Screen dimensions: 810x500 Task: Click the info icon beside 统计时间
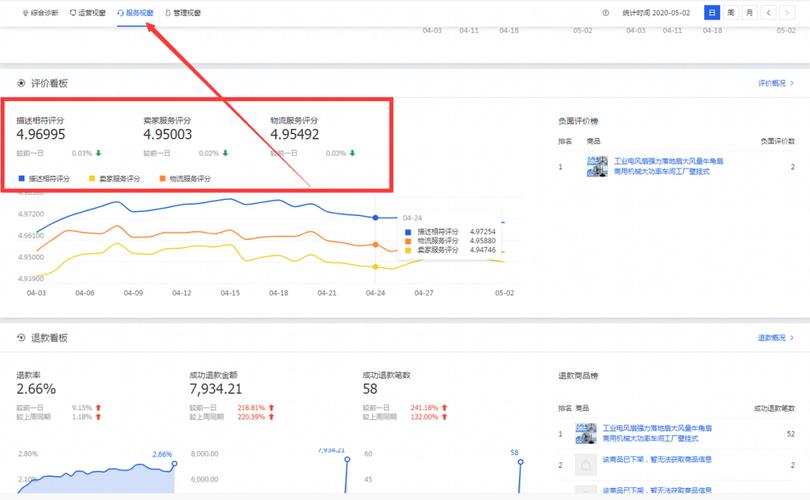click(x=605, y=13)
